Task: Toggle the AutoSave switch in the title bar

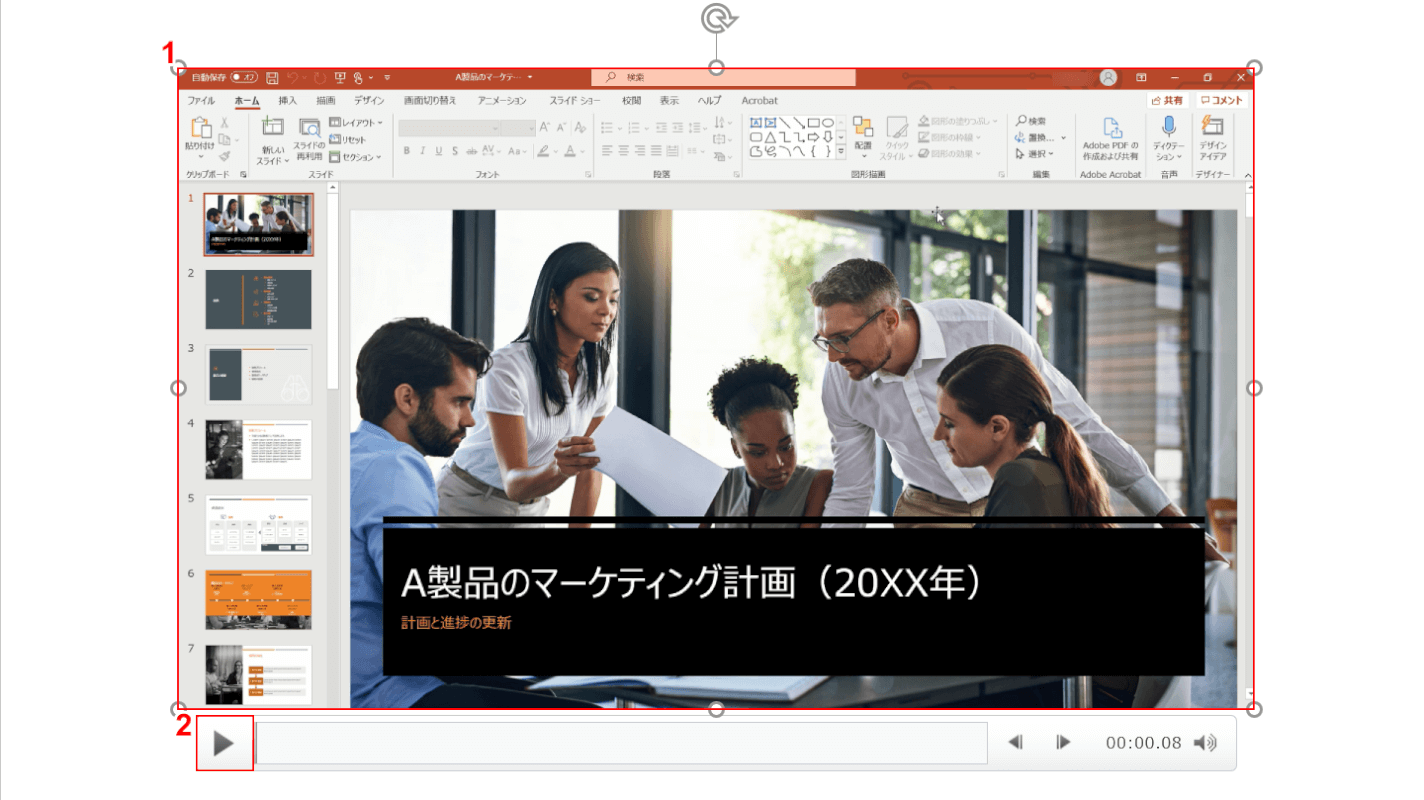Action: (x=244, y=77)
